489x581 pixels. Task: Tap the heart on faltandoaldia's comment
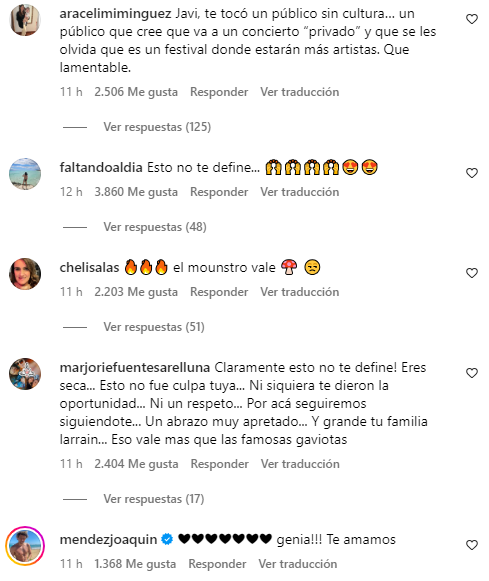(x=472, y=173)
